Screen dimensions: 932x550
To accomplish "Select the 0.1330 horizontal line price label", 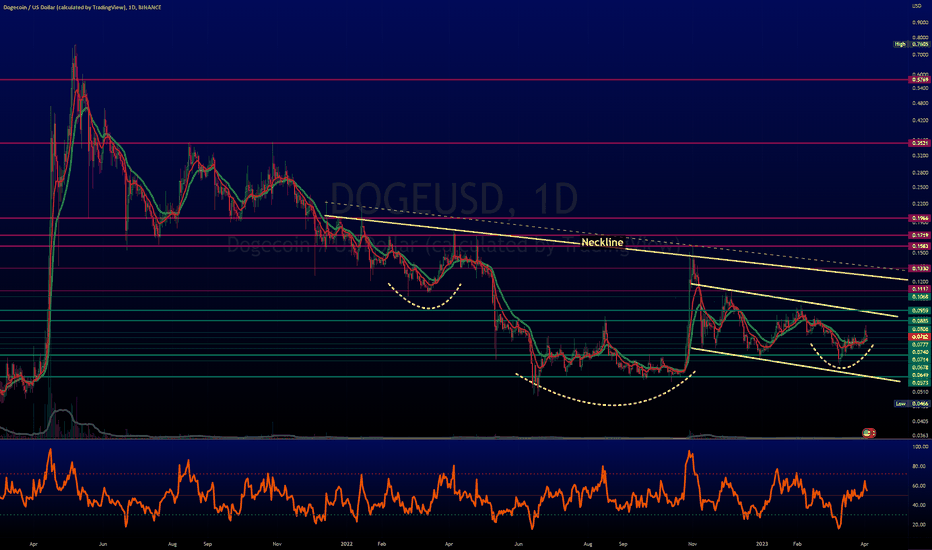I will point(920,268).
